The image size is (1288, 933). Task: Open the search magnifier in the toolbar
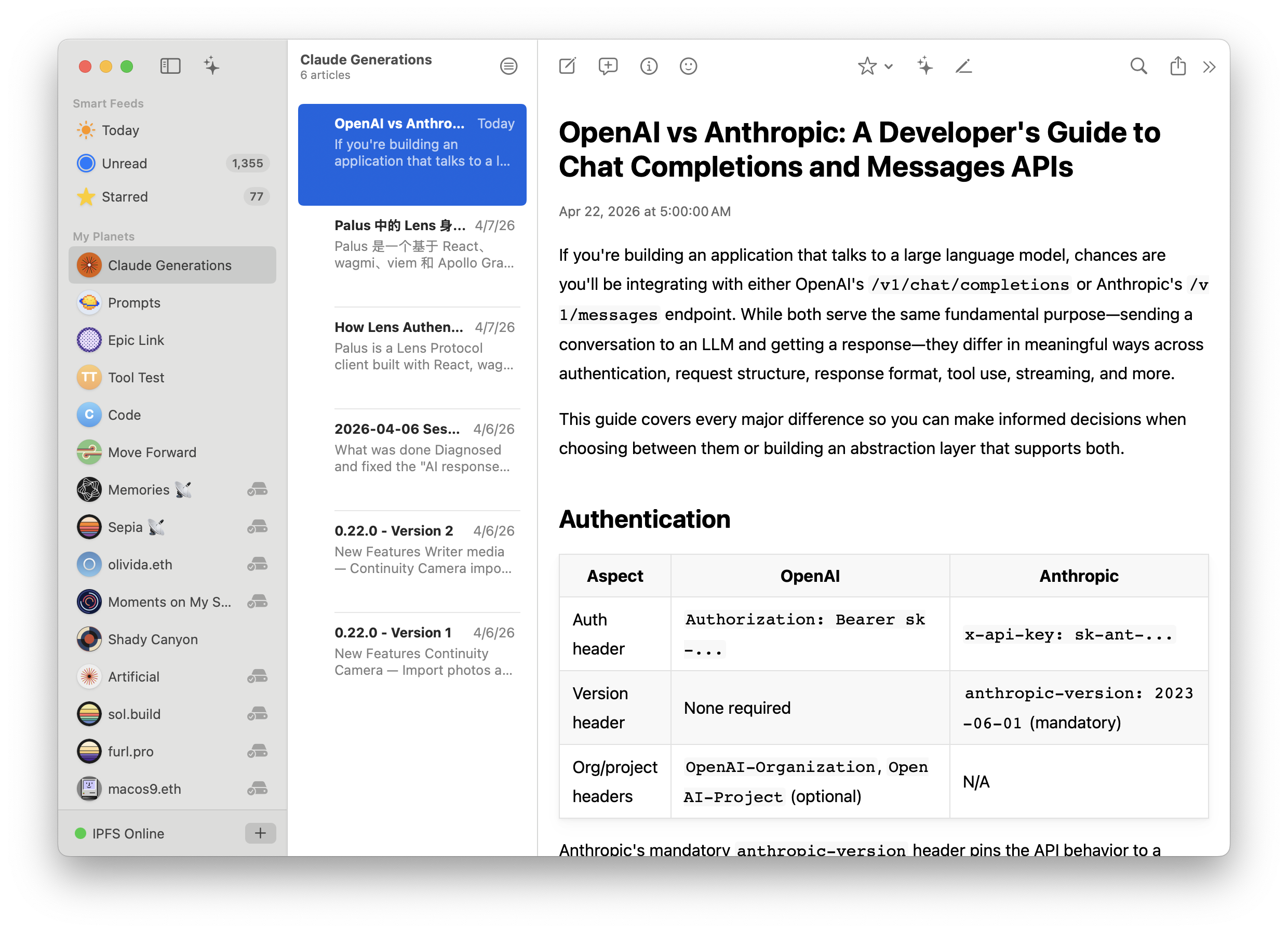1138,66
